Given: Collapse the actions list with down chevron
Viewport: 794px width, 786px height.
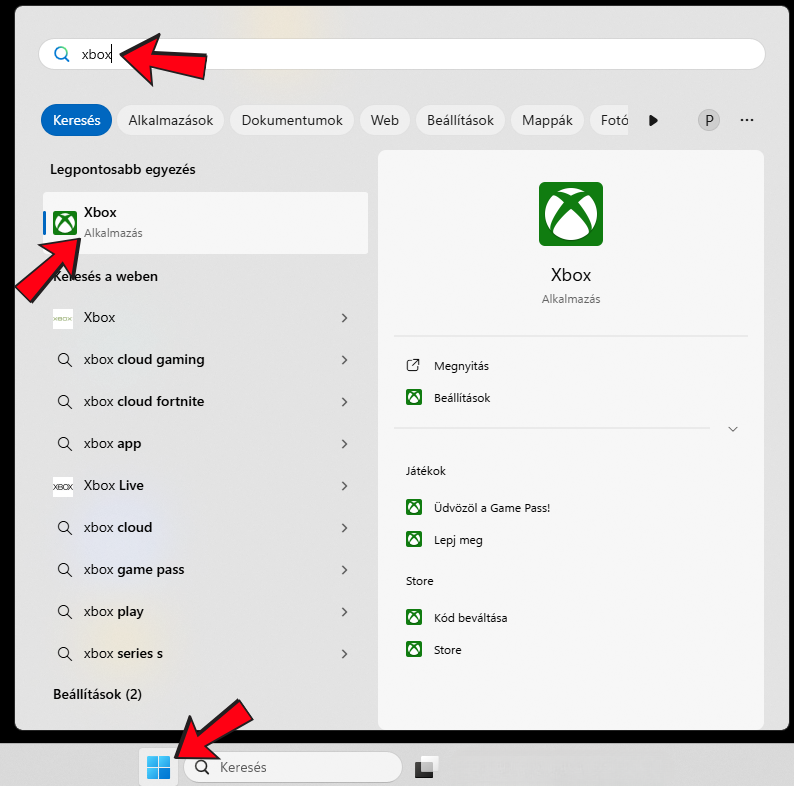Looking at the screenshot, I should pos(733,429).
